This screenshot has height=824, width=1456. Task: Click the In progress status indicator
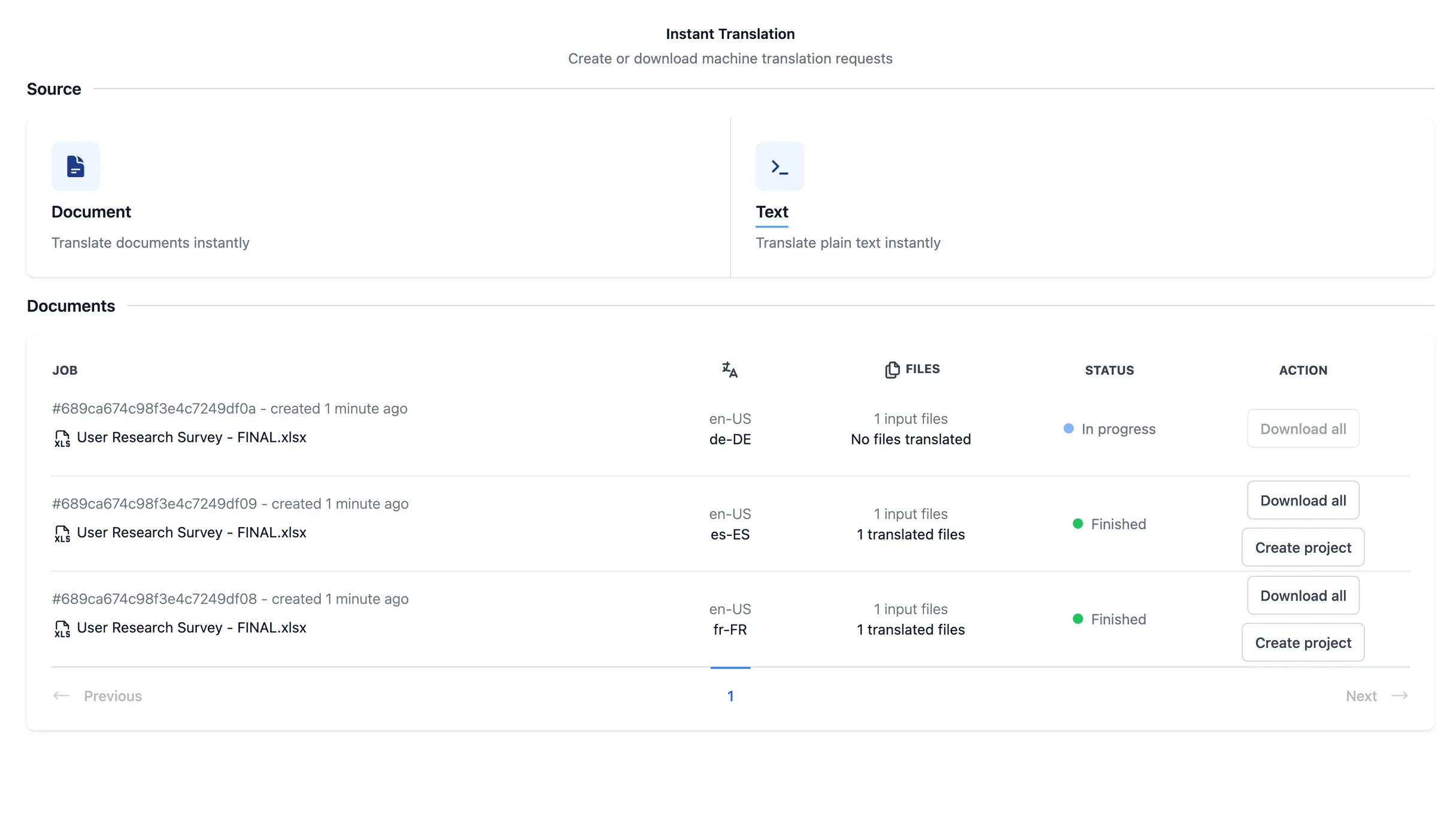coord(1069,428)
